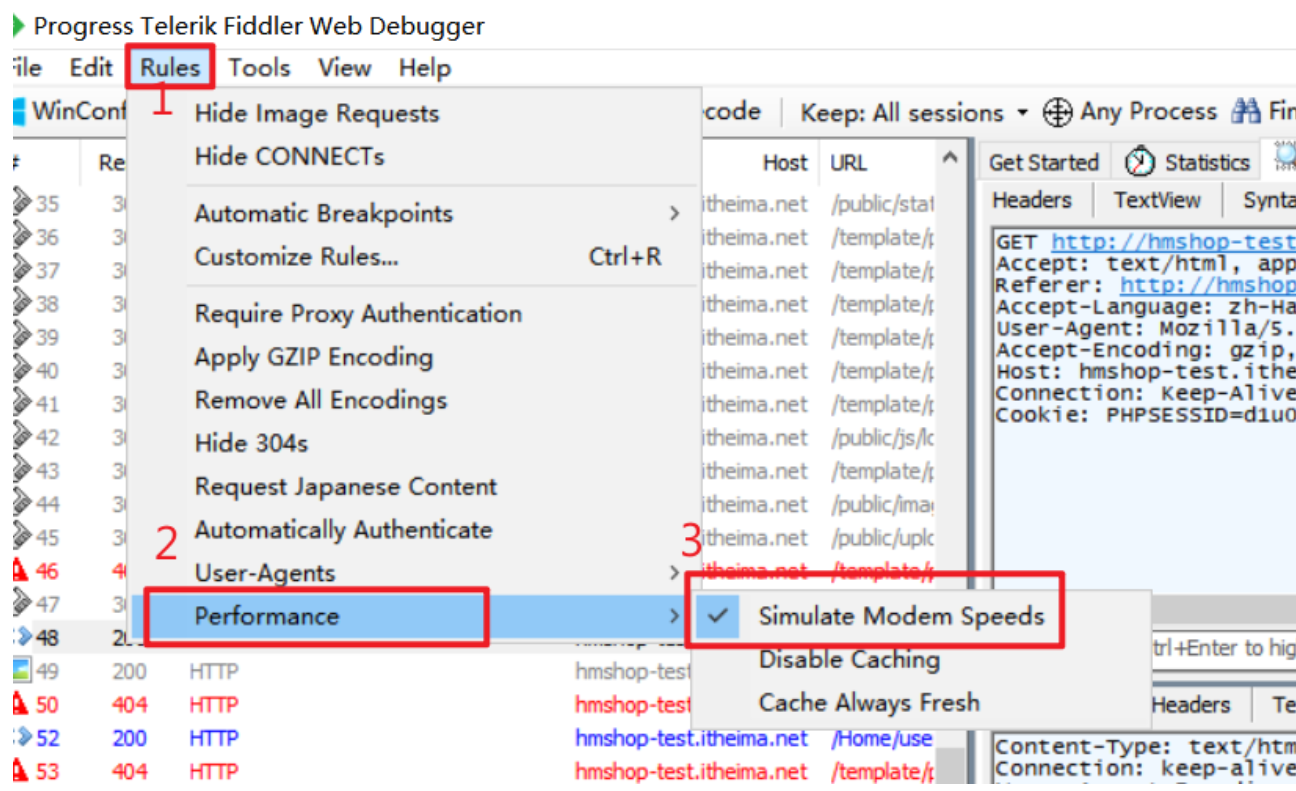Switch to Get Started tab
The height and width of the screenshot is (791, 1296).
pos(1043,162)
